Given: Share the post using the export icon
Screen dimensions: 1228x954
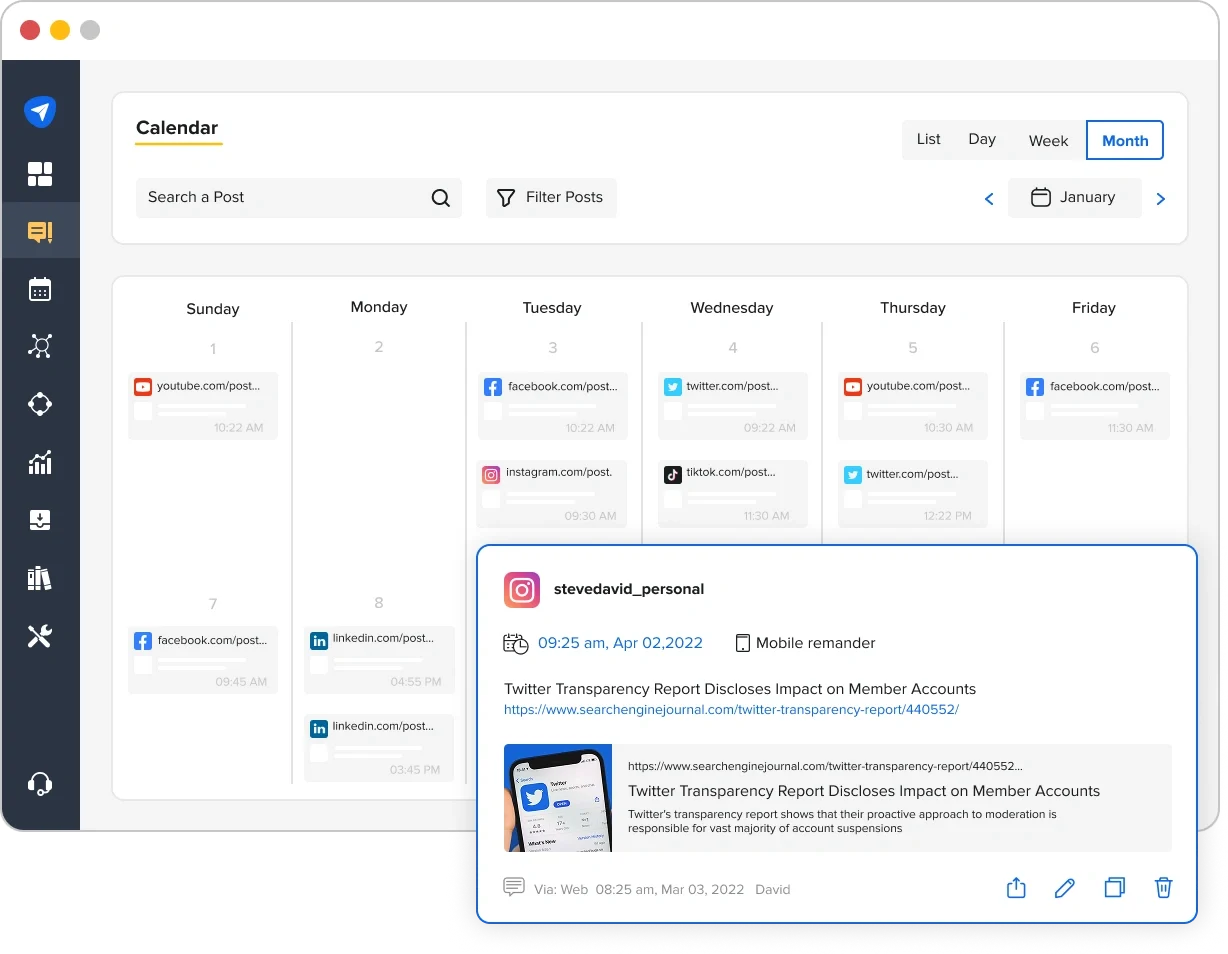Looking at the screenshot, I should click(1016, 887).
